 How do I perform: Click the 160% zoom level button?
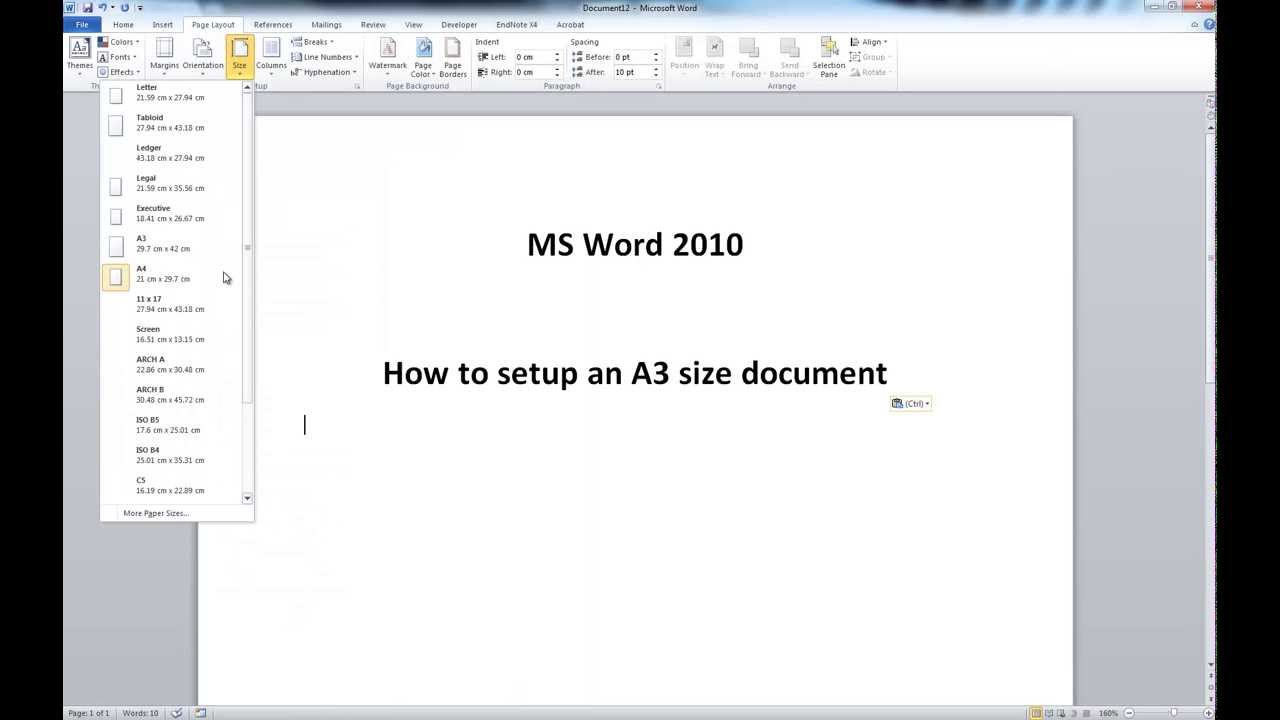[x=1108, y=713]
